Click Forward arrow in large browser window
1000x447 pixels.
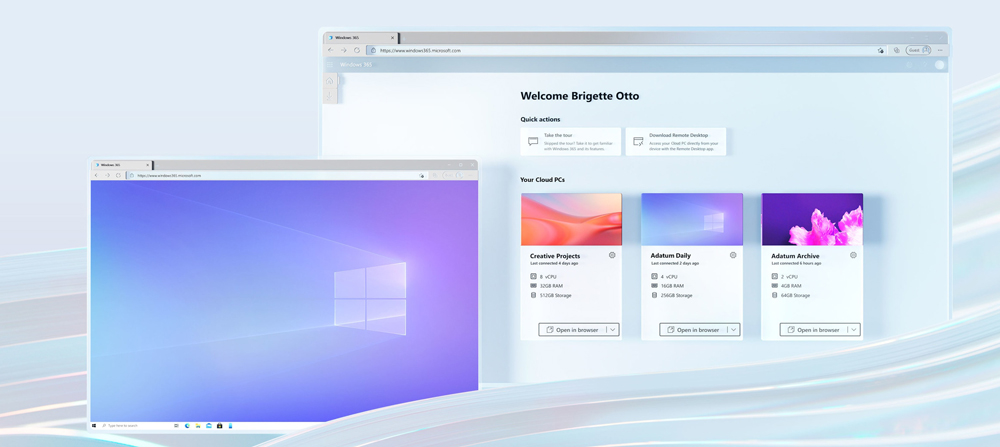point(343,50)
